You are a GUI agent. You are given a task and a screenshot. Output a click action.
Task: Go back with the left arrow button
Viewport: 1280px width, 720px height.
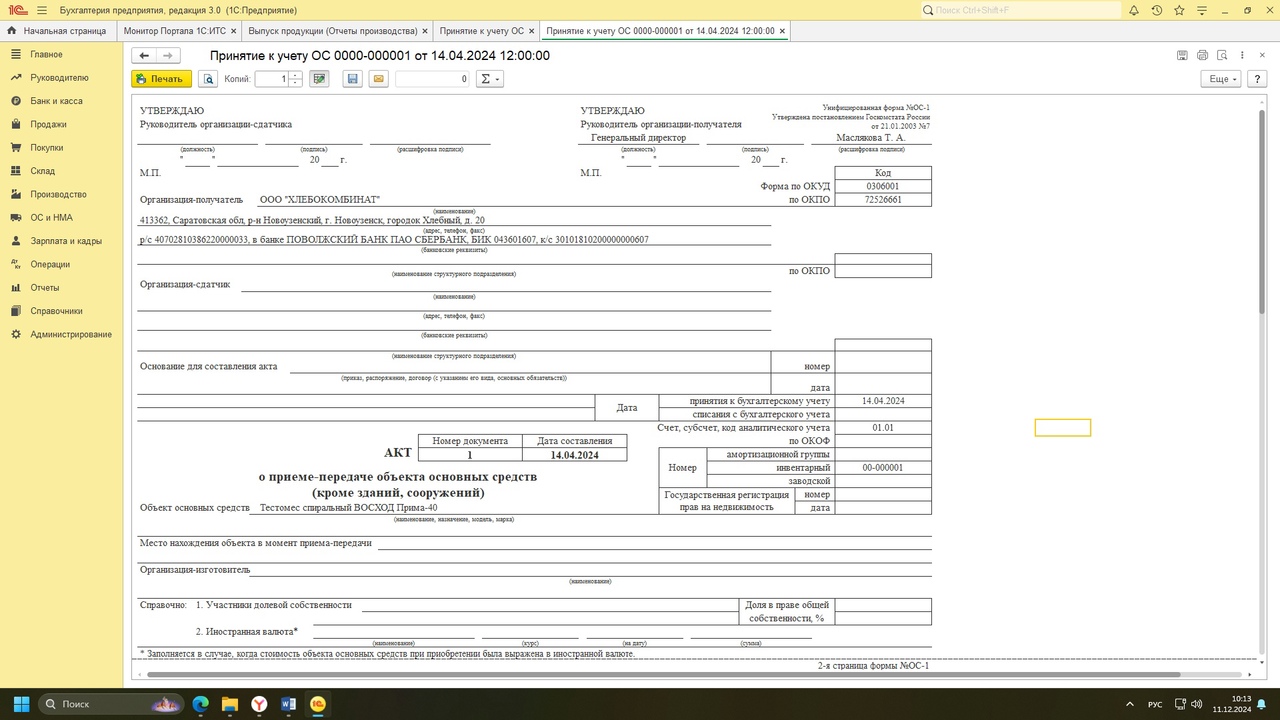click(144, 56)
